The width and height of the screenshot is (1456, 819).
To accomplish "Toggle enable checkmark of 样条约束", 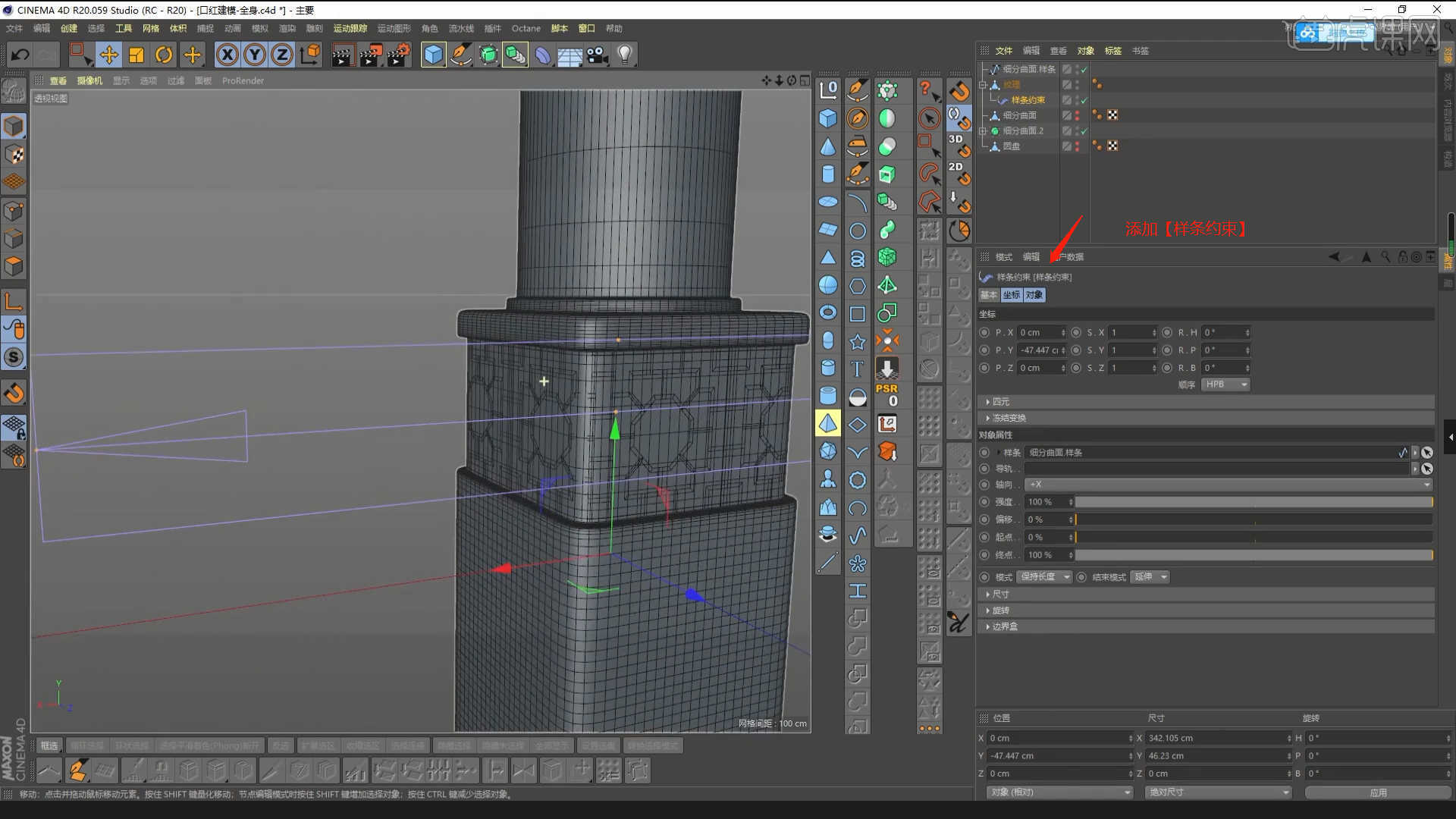I will [1084, 100].
